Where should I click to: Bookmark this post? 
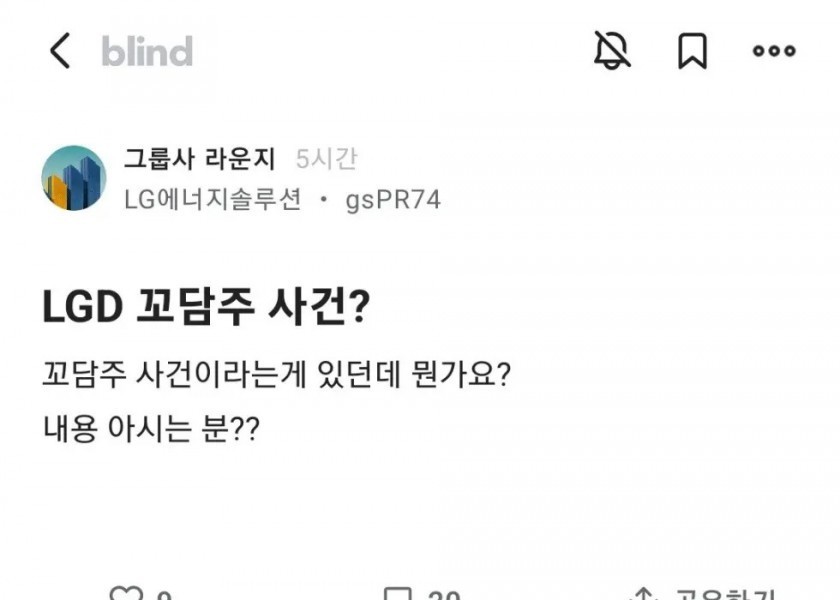pos(692,51)
